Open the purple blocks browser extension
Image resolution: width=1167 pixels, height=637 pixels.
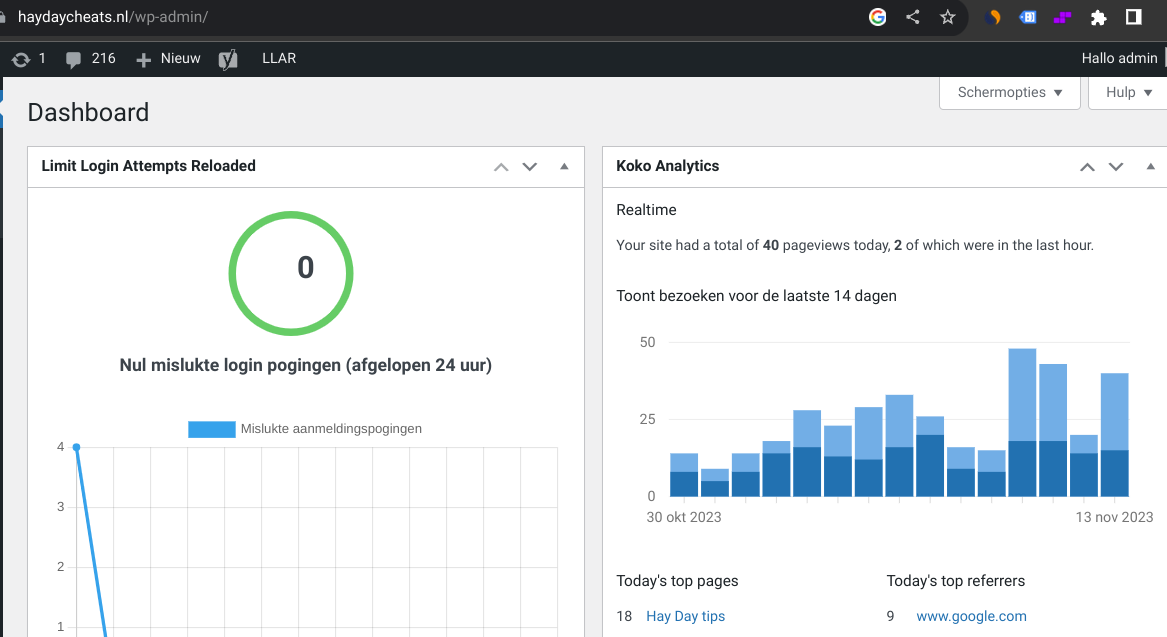[1062, 17]
